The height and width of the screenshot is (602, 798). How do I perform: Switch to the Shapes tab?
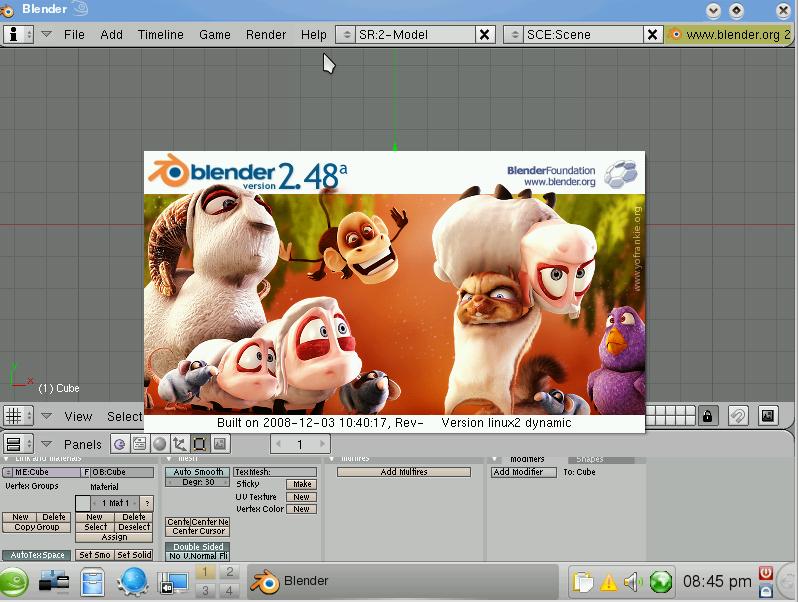pos(601,460)
